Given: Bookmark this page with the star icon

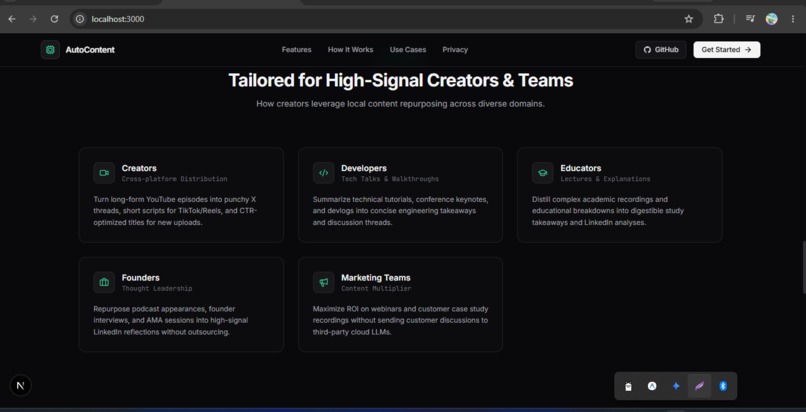Looking at the screenshot, I should tap(689, 19).
